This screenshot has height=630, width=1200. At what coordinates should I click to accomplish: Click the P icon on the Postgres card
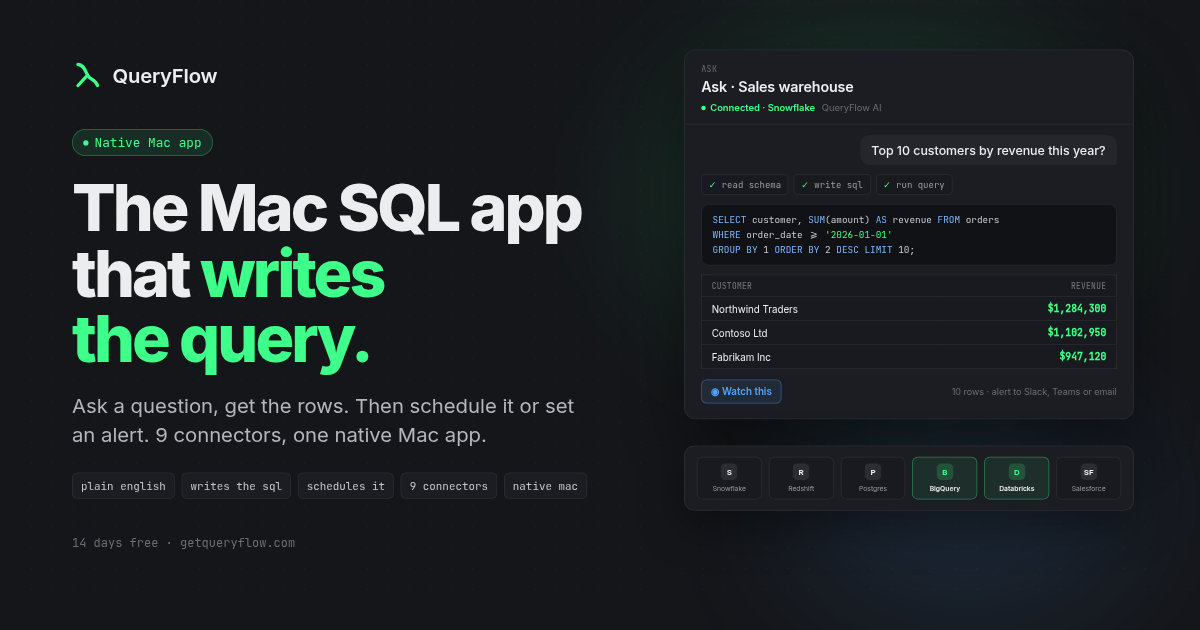pos(873,472)
